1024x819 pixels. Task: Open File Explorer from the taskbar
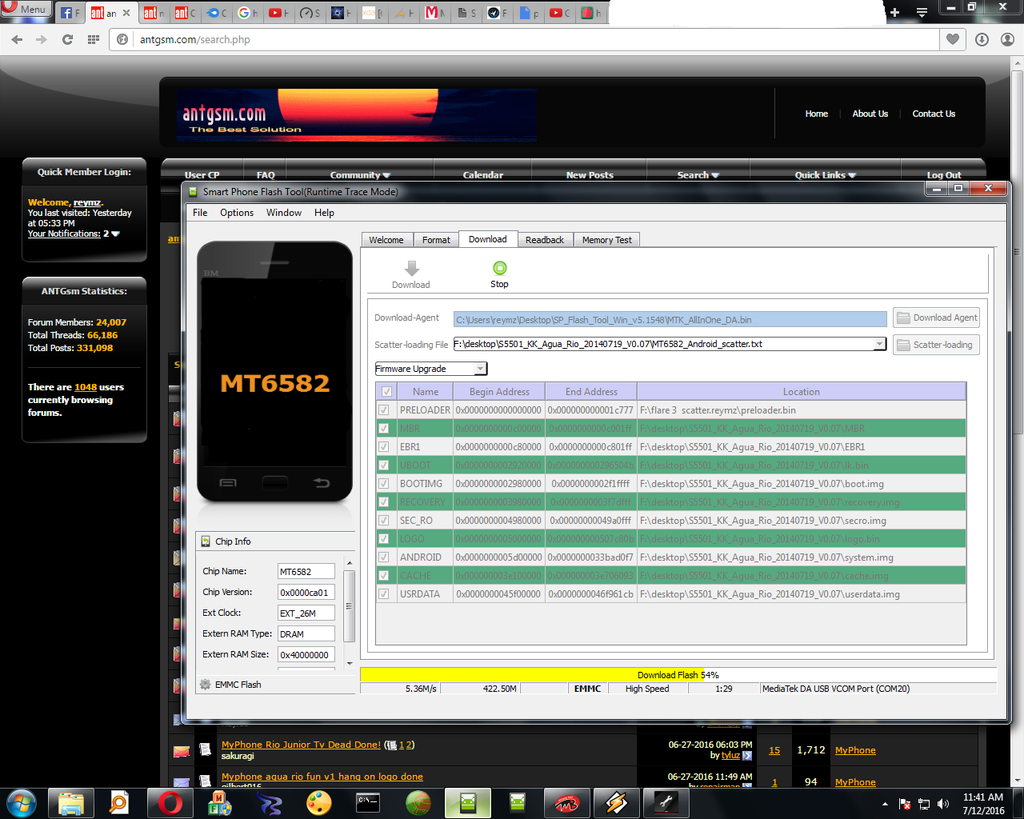coord(71,802)
